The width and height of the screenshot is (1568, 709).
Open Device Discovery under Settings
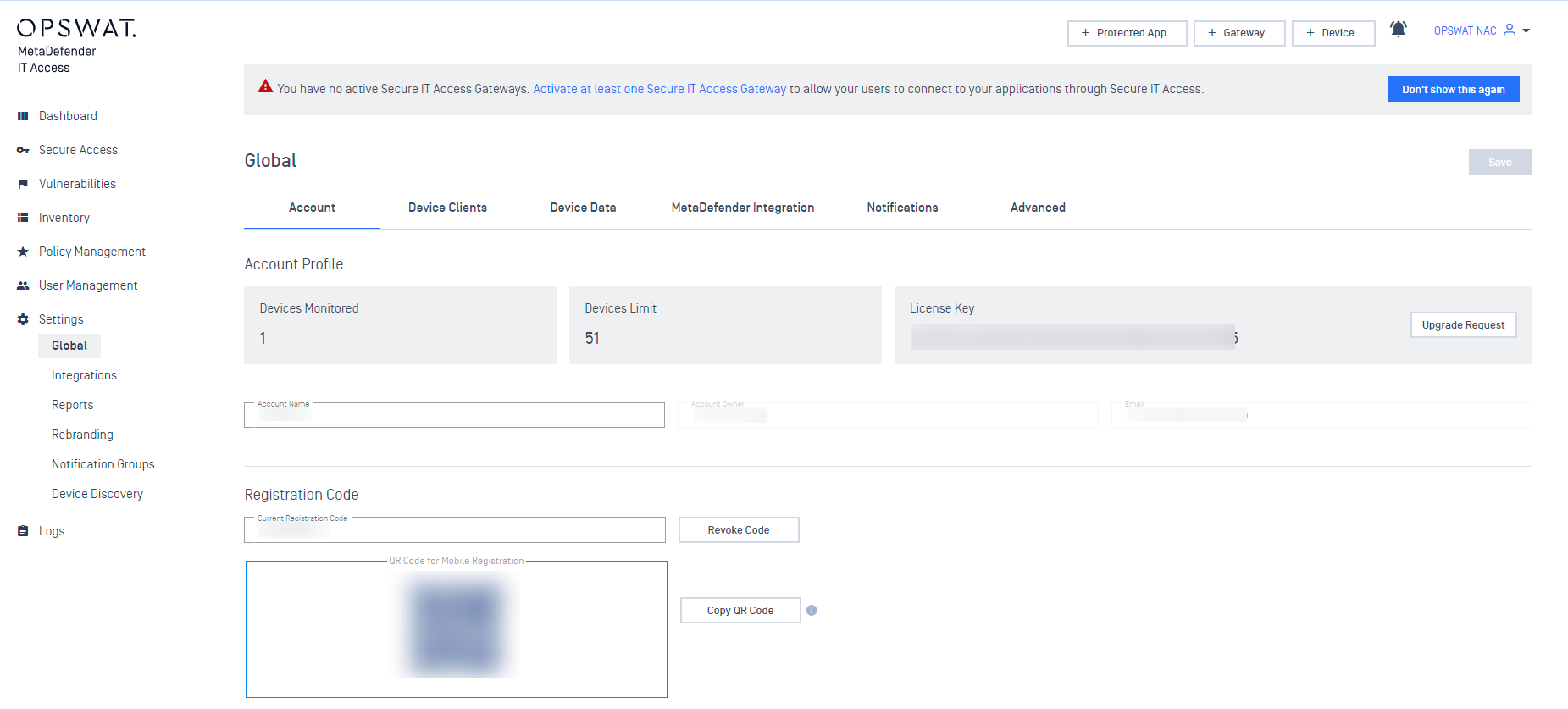point(97,494)
